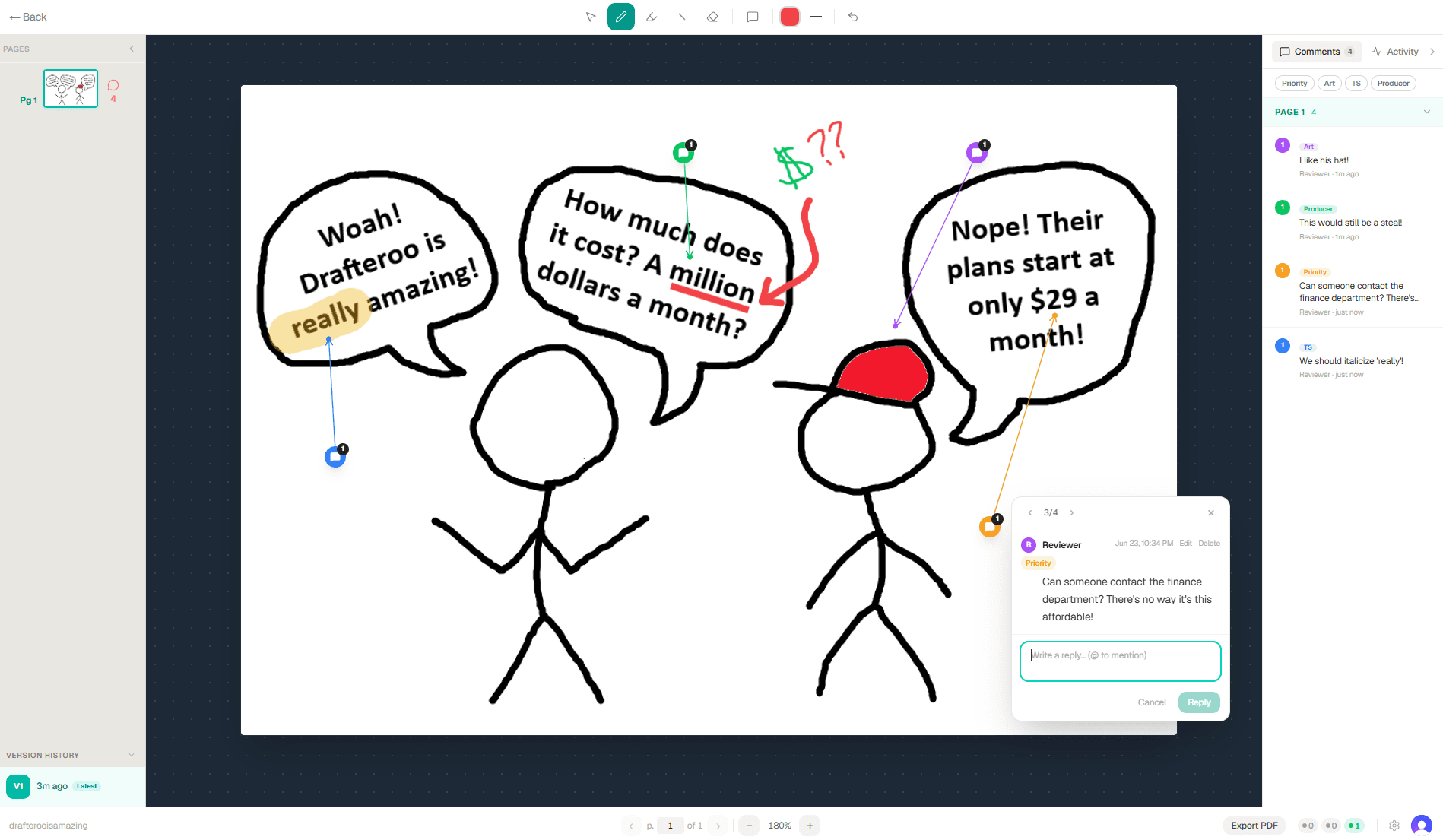The width and height of the screenshot is (1443, 840).
Task: Click the page number input field
Action: pyautogui.click(x=670, y=826)
